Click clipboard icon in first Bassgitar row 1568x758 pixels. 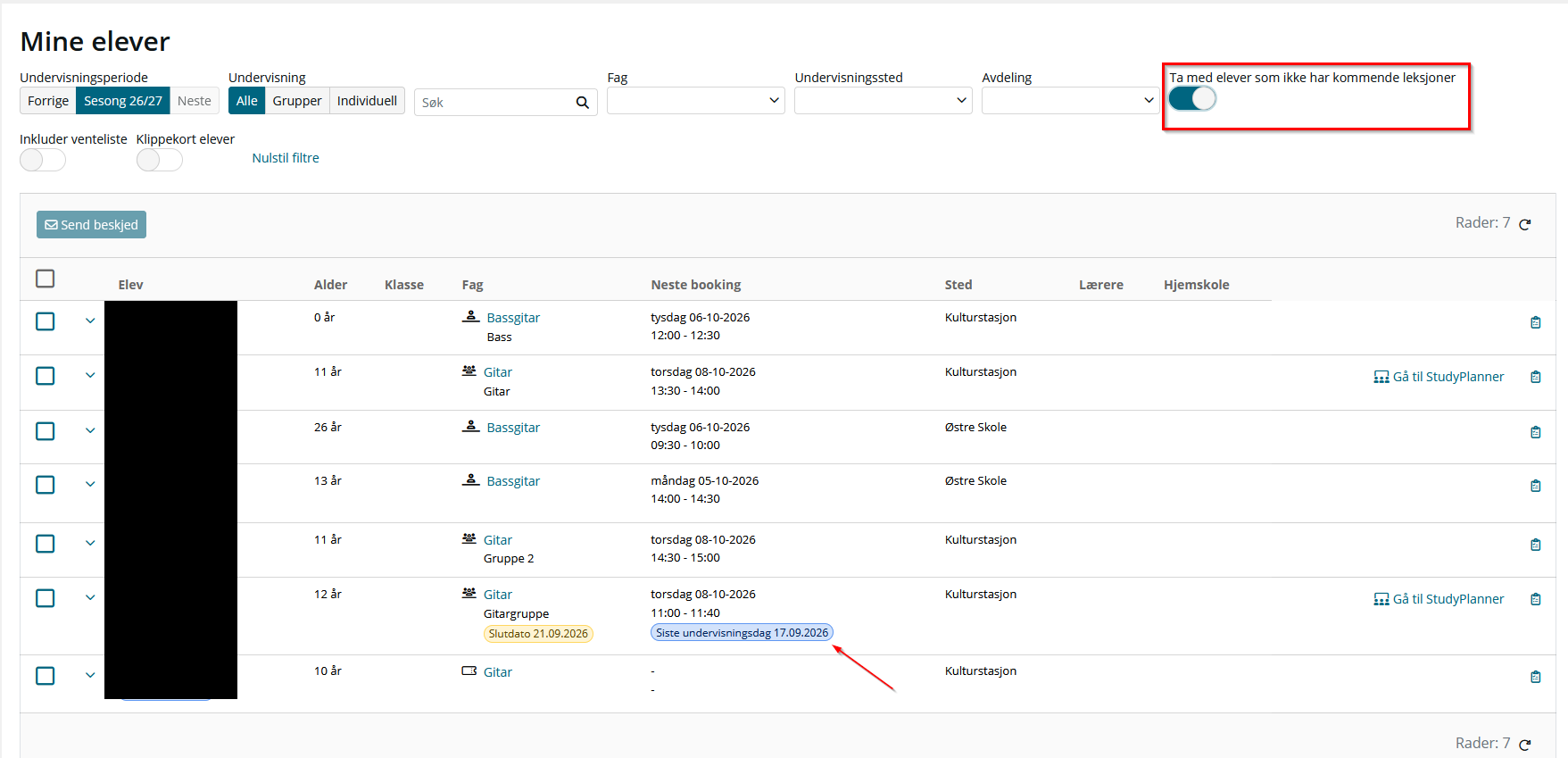tap(1536, 322)
